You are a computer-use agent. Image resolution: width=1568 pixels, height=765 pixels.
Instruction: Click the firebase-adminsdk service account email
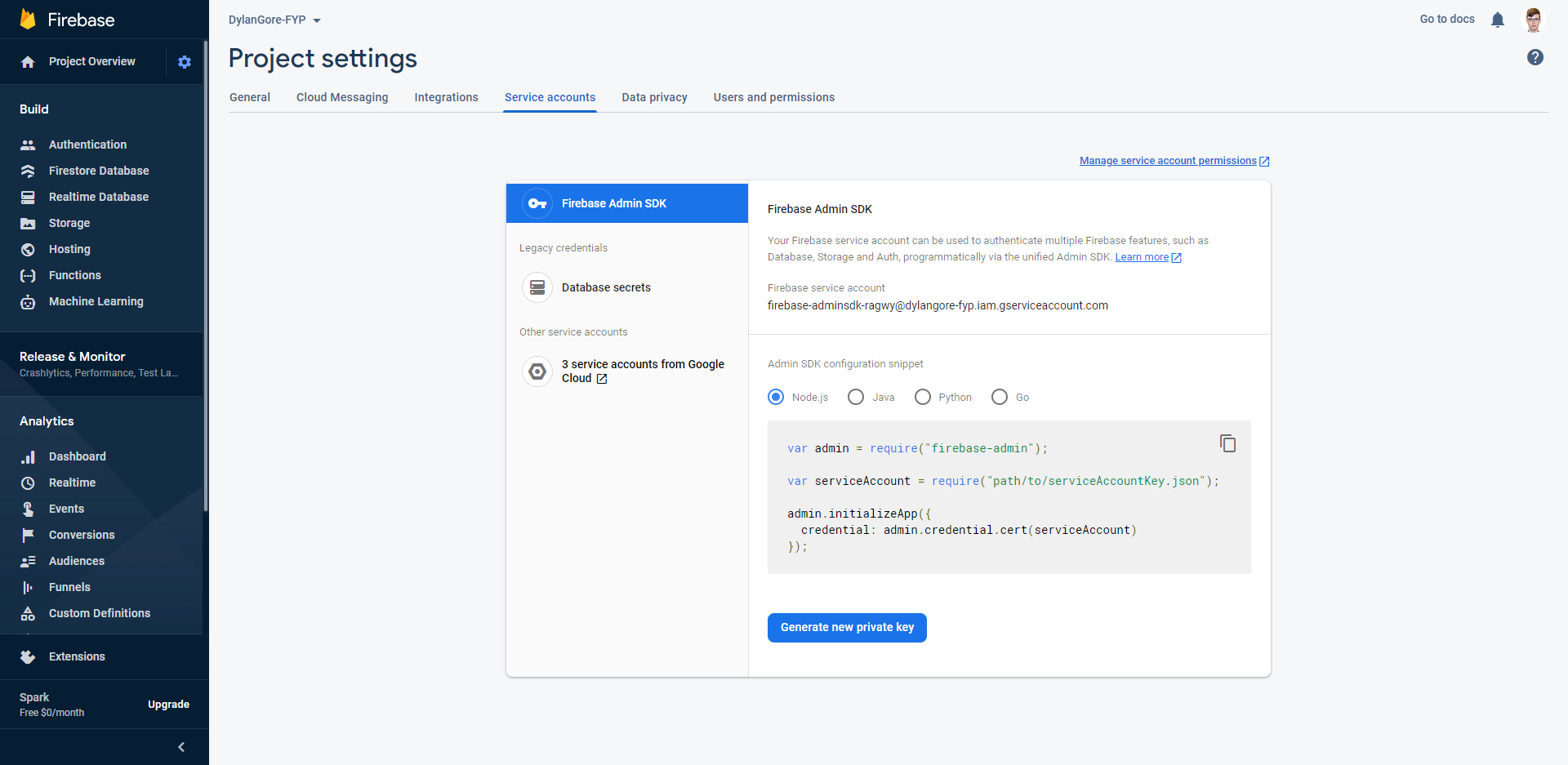pos(938,305)
